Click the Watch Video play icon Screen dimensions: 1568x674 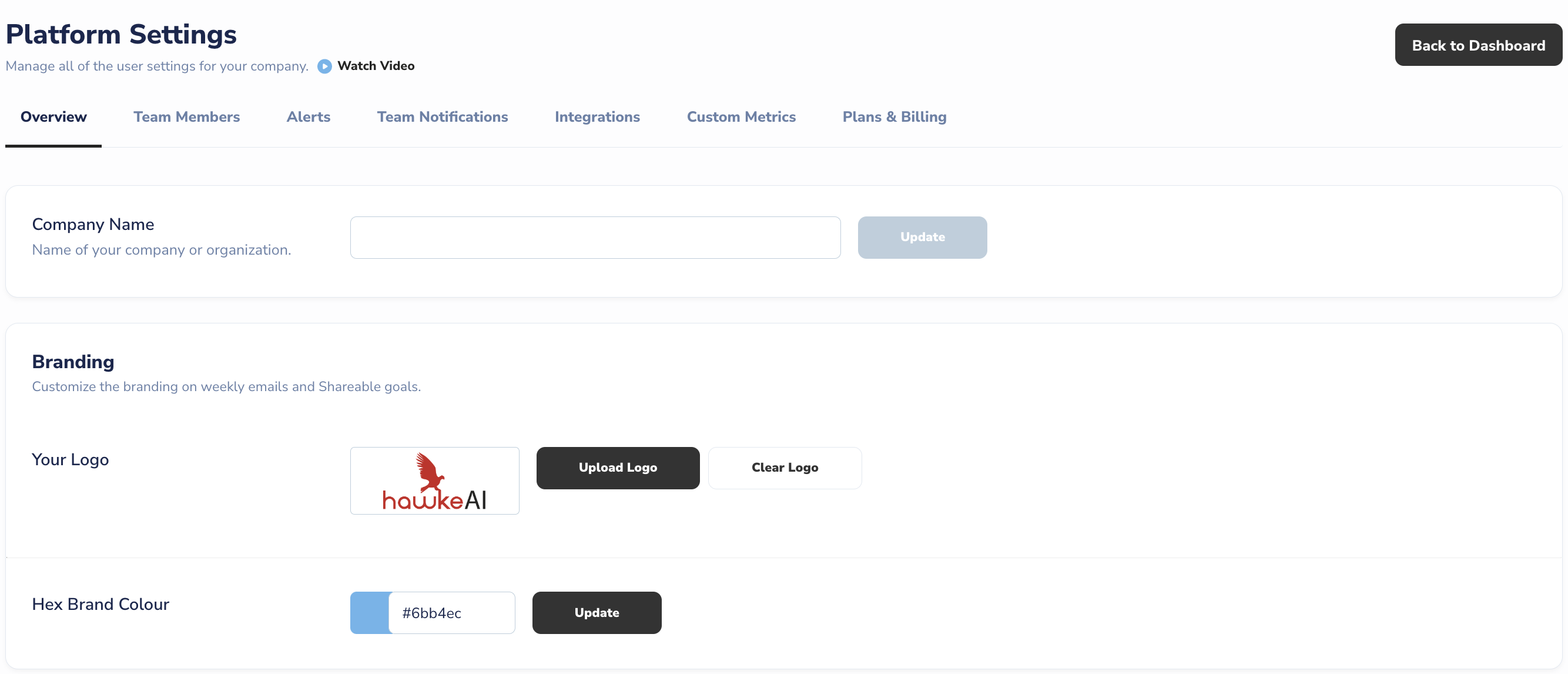coord(324,66)
